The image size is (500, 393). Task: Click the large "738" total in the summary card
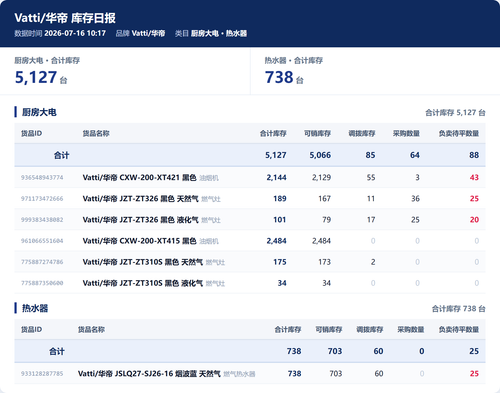click(x=279, y=77)
